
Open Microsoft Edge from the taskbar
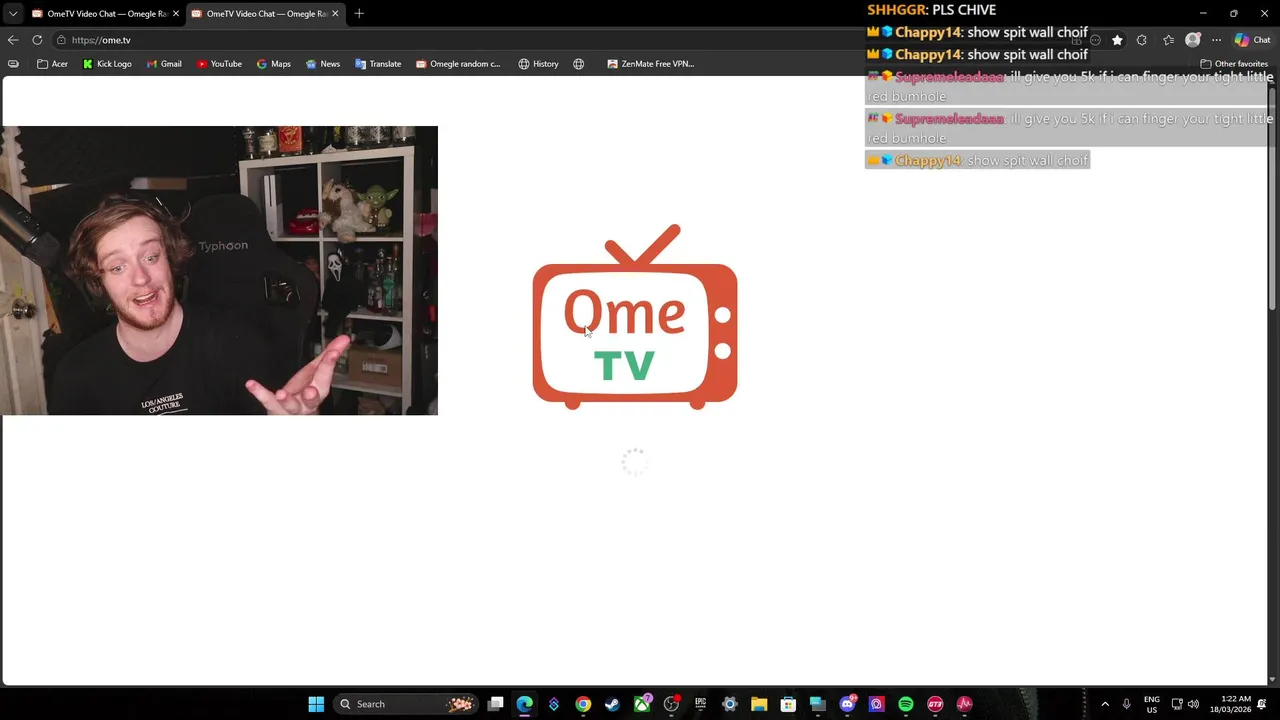pos(524,704)
